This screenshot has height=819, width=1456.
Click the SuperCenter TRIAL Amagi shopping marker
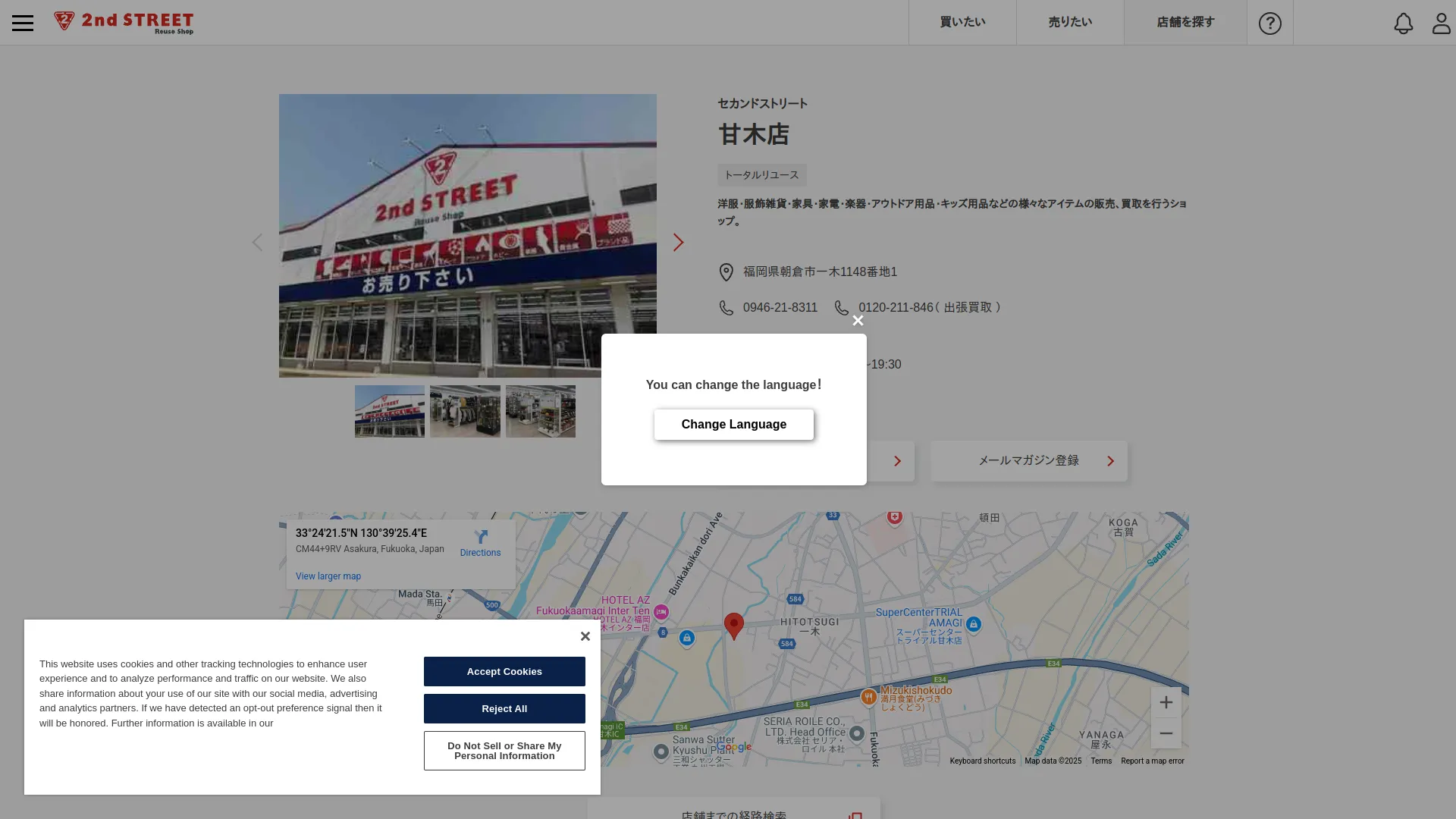974,625
